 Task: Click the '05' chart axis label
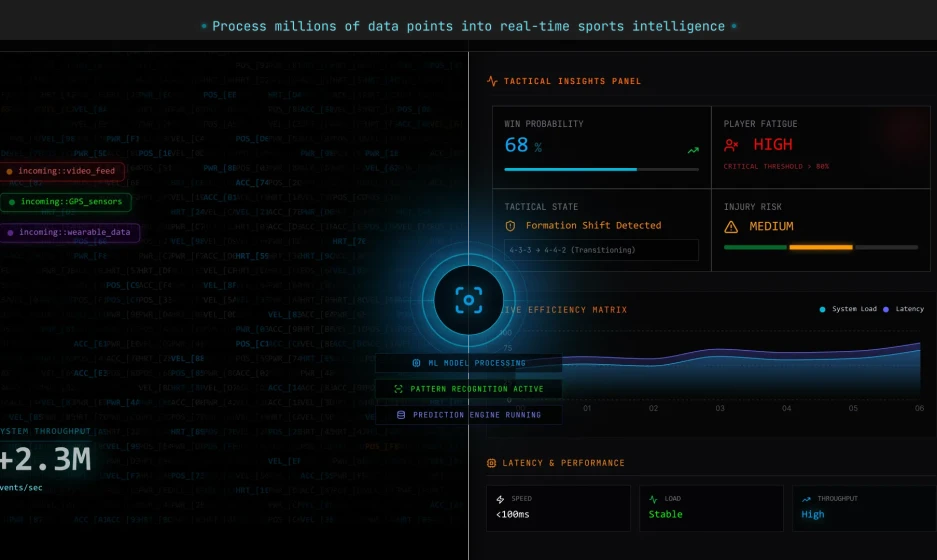click(x=853, y=408)
